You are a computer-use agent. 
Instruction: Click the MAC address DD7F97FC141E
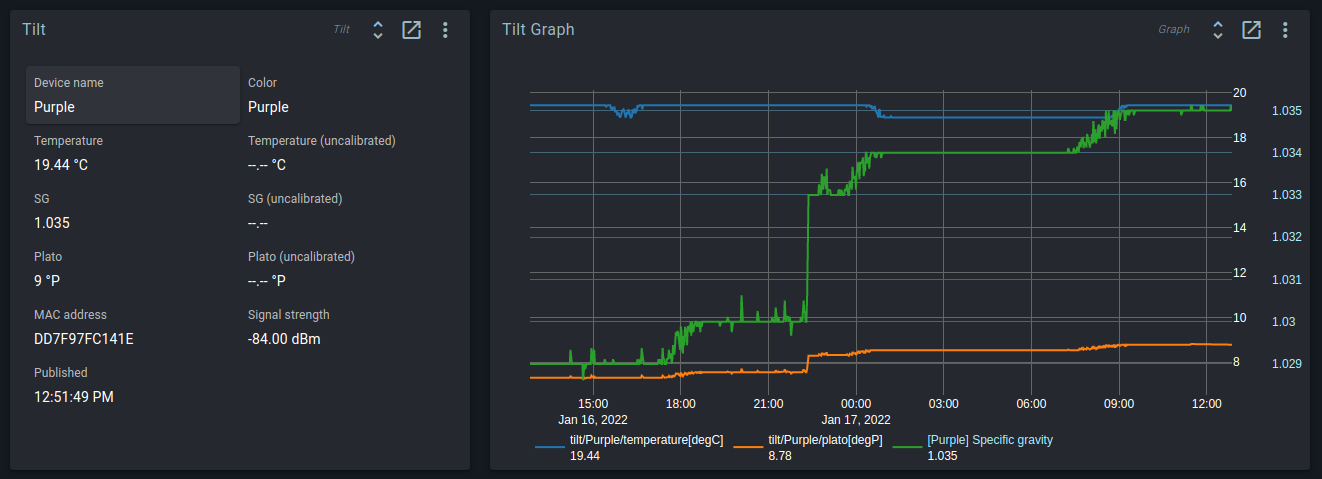coord(84,339)
